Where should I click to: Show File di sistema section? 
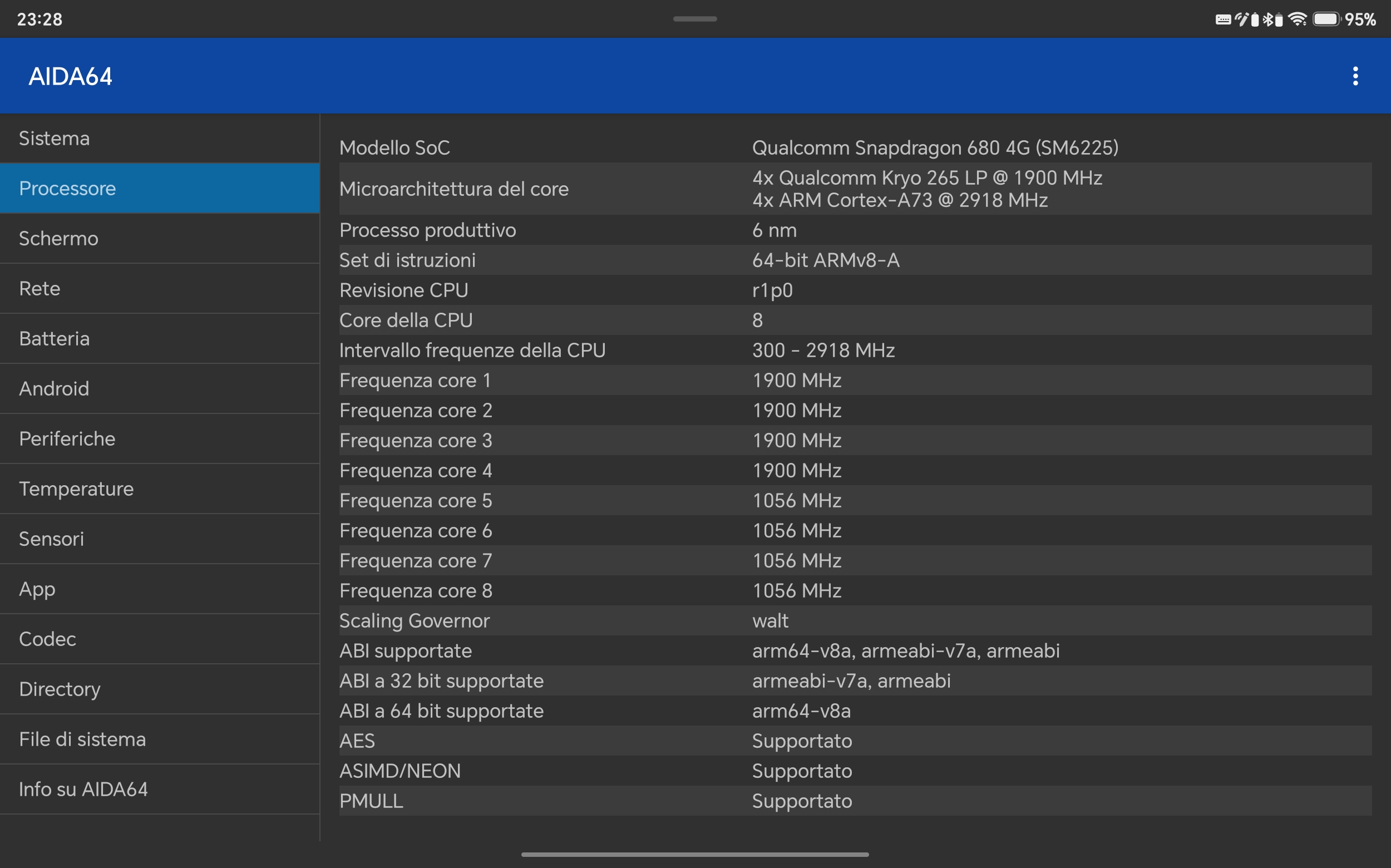[x=160, y=739]
